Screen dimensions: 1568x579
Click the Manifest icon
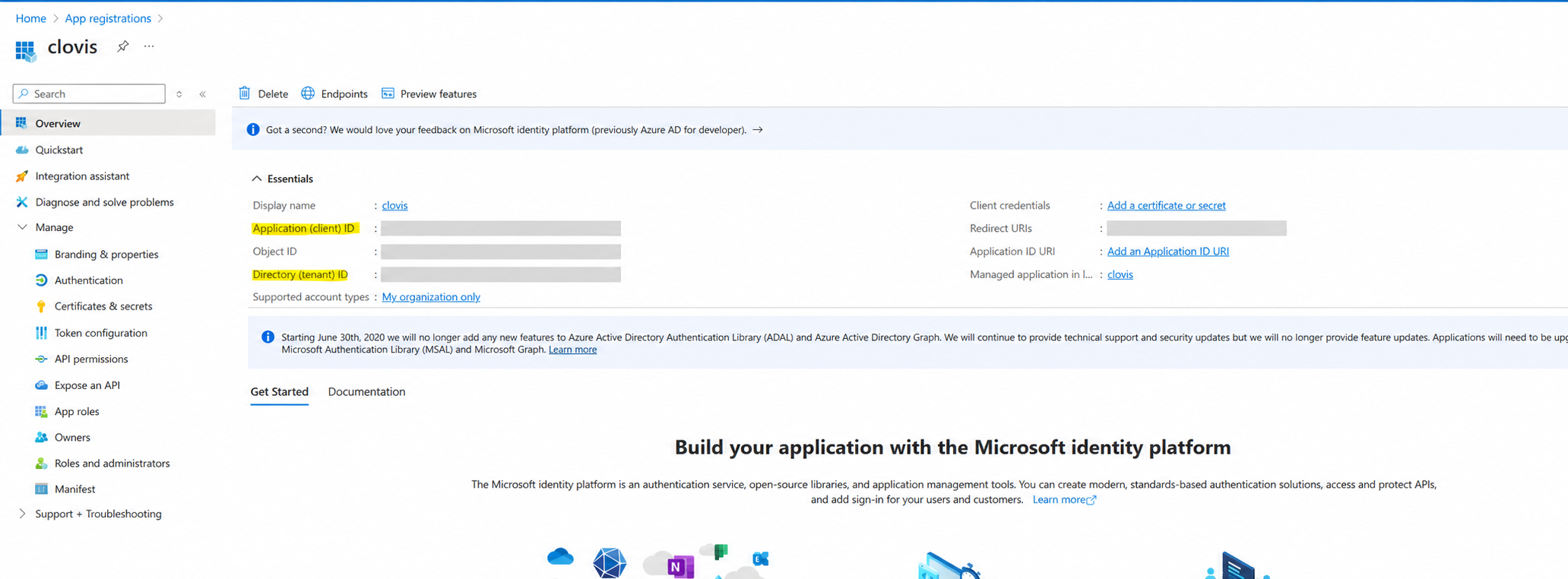tap(41, 489)
